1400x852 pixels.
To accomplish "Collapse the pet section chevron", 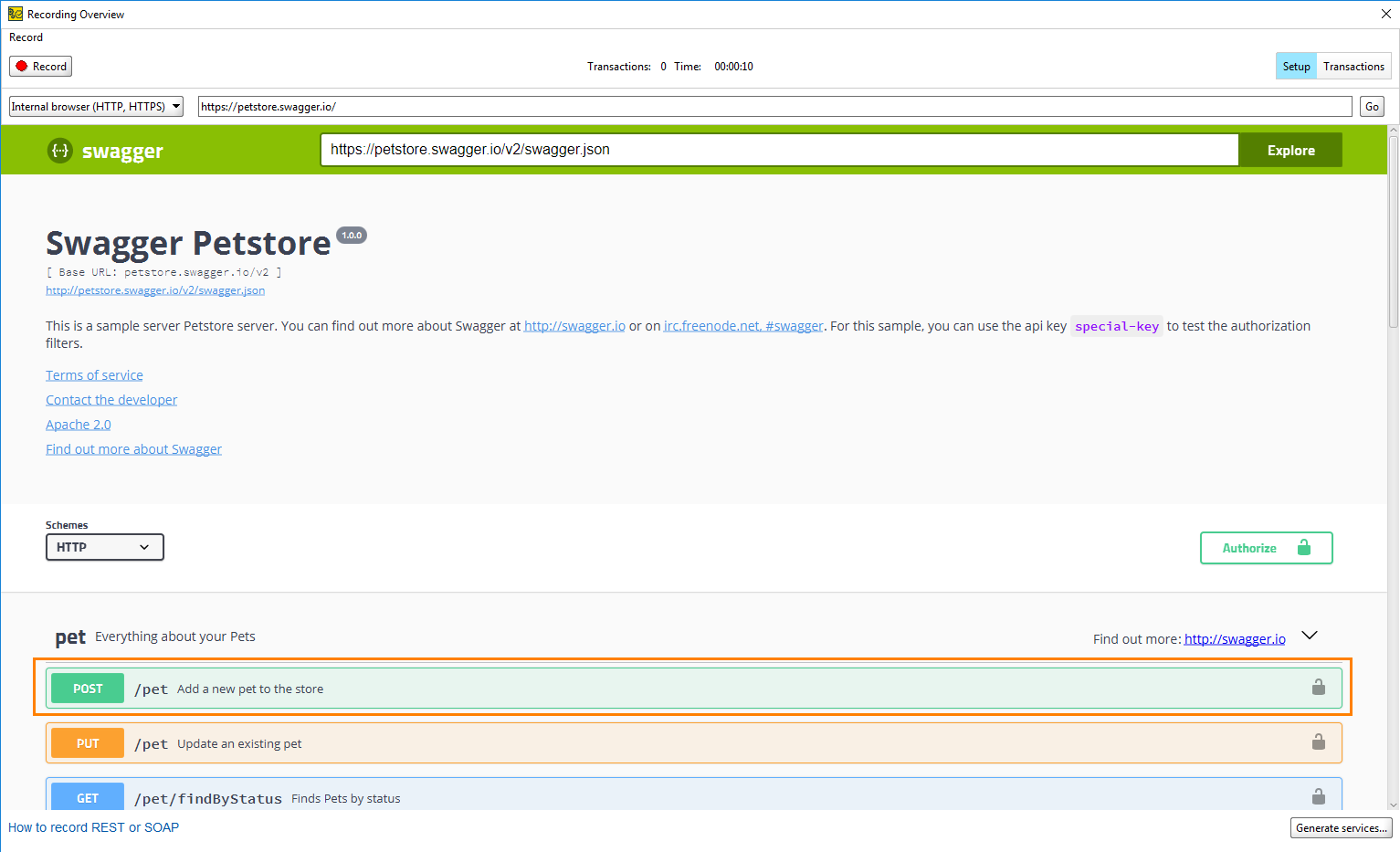I will coord(1309,636).
